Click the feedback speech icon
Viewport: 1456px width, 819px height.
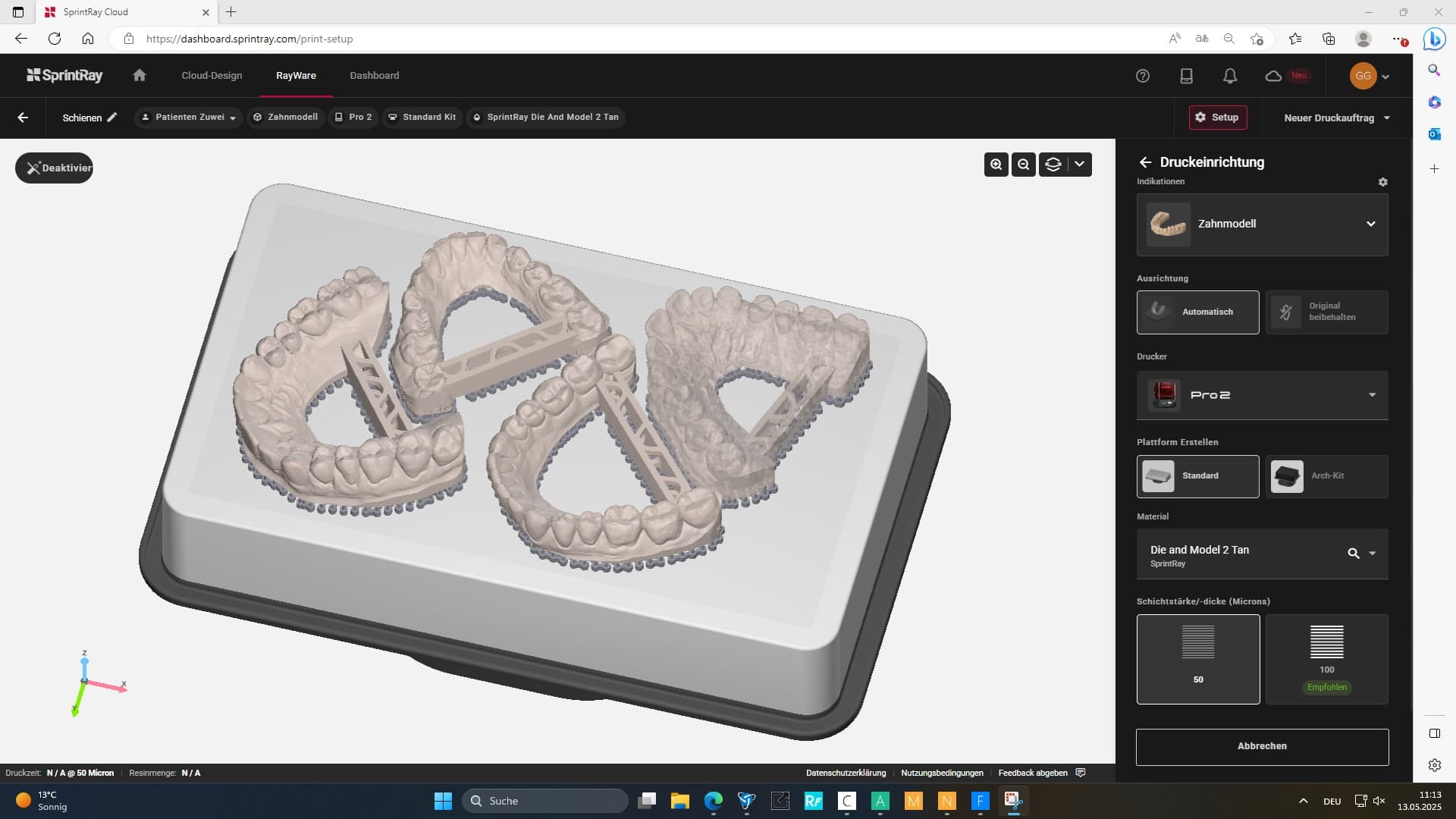[1081, 773]
